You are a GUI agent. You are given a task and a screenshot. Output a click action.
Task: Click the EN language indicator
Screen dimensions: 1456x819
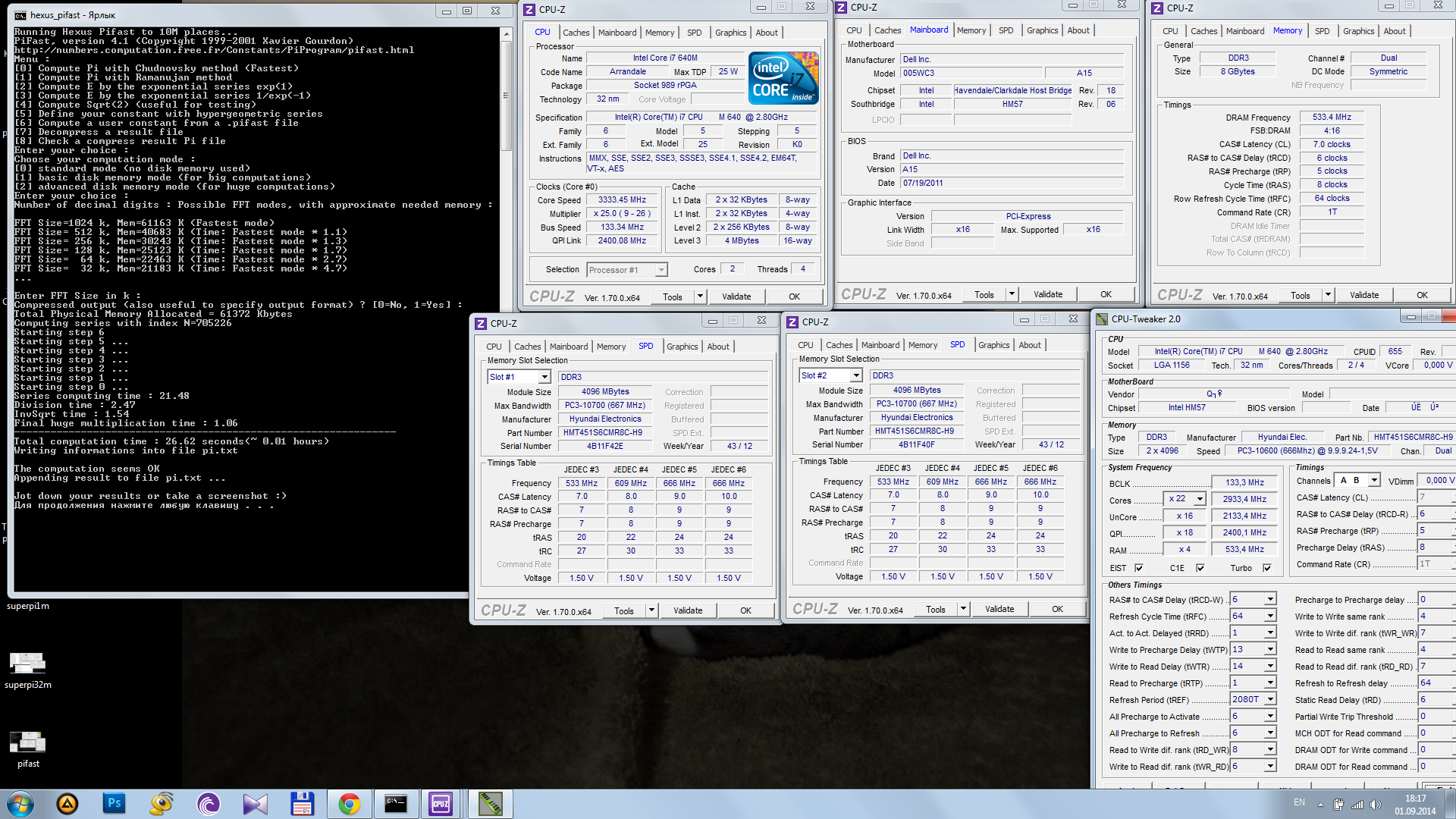point(1299,802)
